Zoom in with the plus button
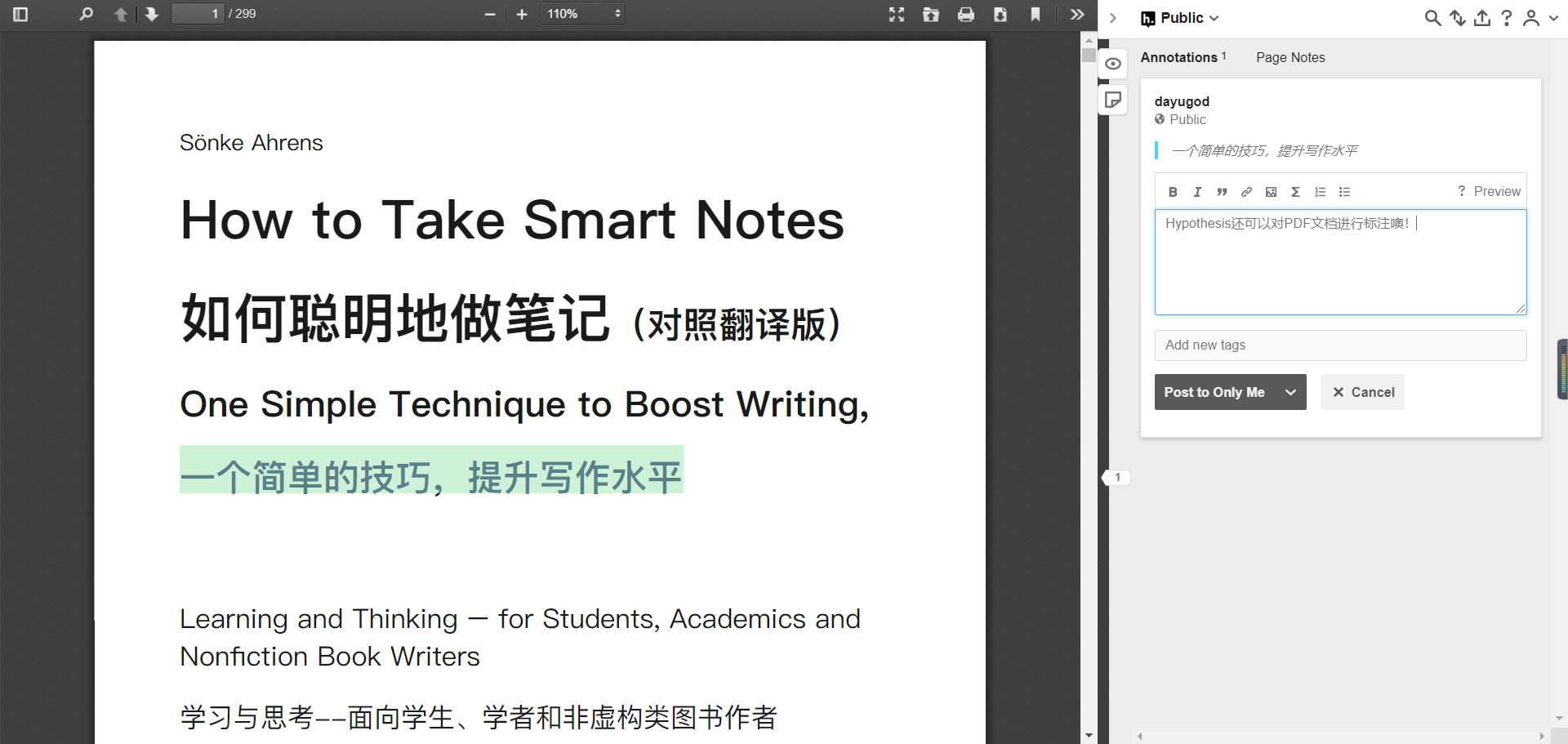This screenshot has width=1568, height=744. pos(522,14)
